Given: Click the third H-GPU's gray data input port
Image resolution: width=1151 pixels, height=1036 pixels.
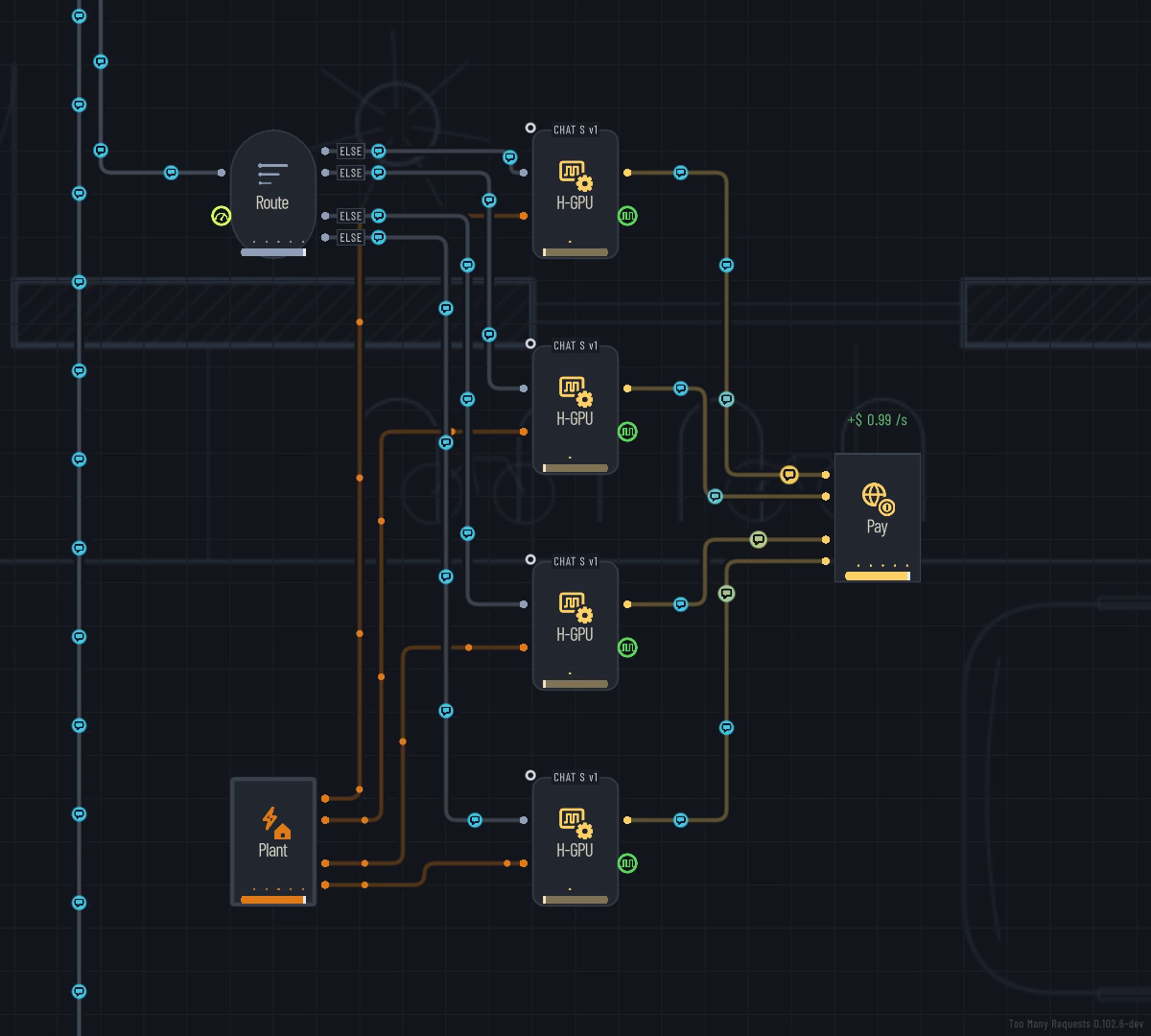Looking at the screenshot, I should (x=523, y=604).
